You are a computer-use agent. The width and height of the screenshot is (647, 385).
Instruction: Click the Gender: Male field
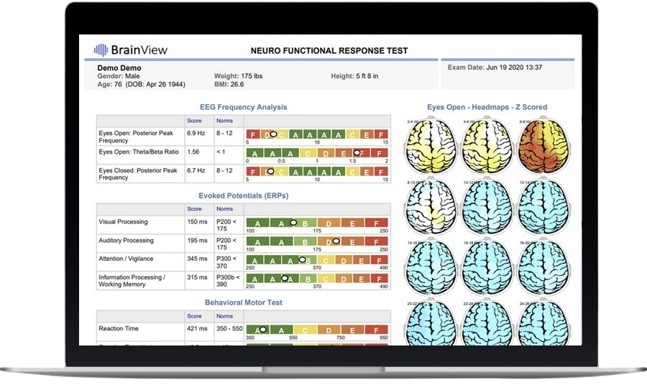[118, 76]
